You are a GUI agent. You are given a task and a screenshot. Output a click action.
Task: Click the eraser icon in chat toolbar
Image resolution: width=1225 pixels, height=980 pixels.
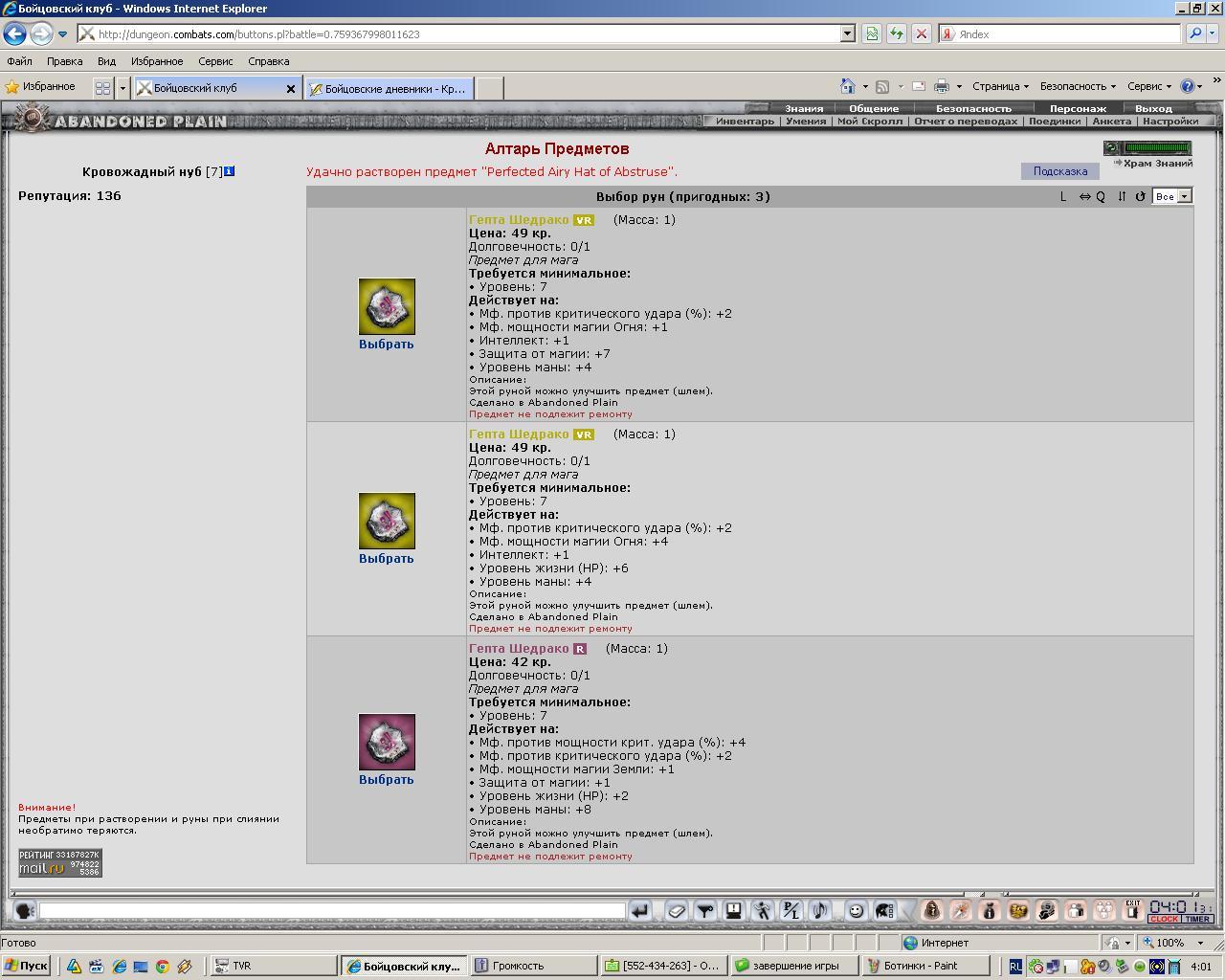(677, 910)
